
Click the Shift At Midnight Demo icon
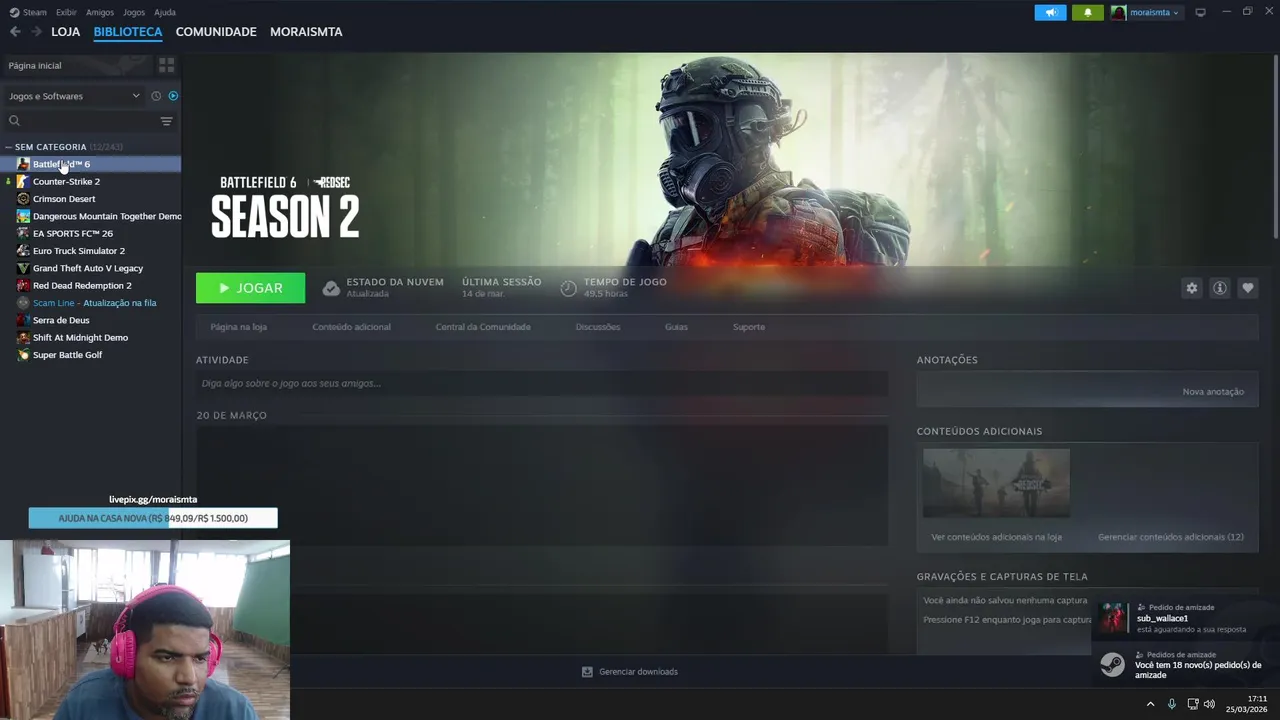point(23,337)
